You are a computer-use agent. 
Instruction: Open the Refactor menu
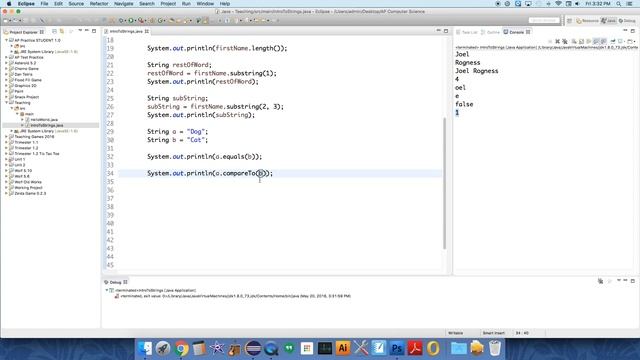point(99,4)
